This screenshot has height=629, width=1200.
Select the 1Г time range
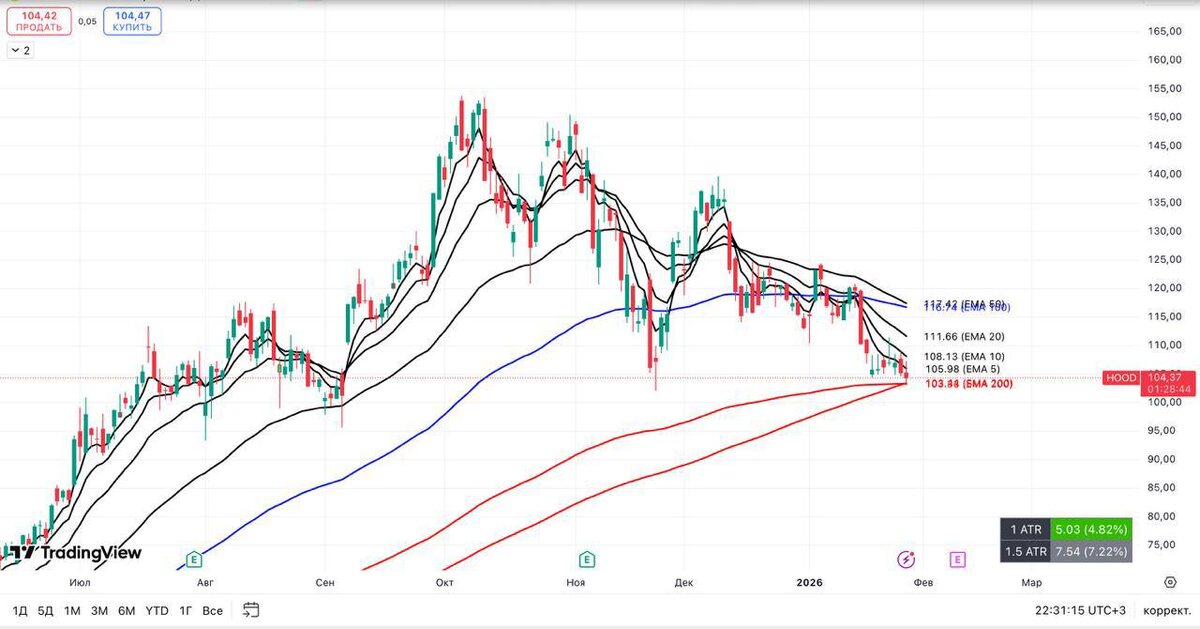(x=186, y=610)
